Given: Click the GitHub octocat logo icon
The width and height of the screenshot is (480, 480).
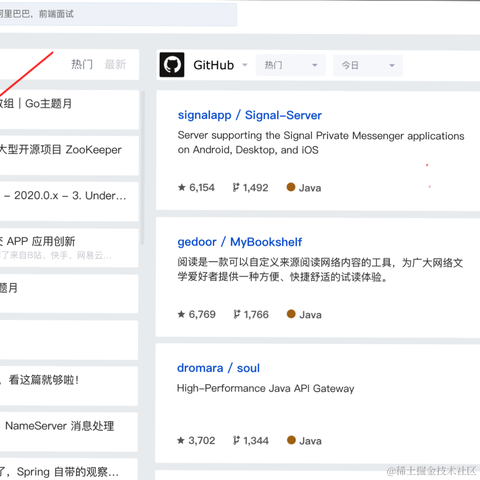Looking at the screenshot, I should [x=172, y=65].
